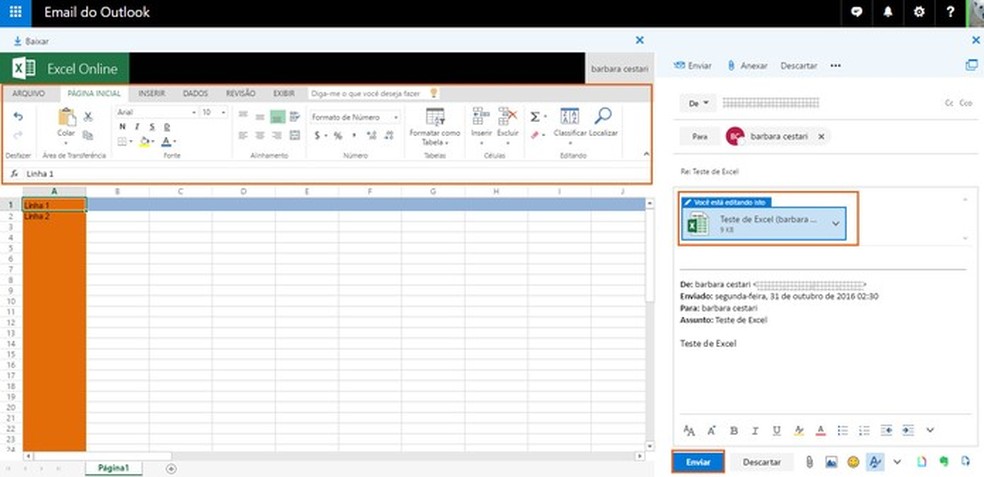
Task: Open Formatar como Tabela menu
Action: (435, 127)
